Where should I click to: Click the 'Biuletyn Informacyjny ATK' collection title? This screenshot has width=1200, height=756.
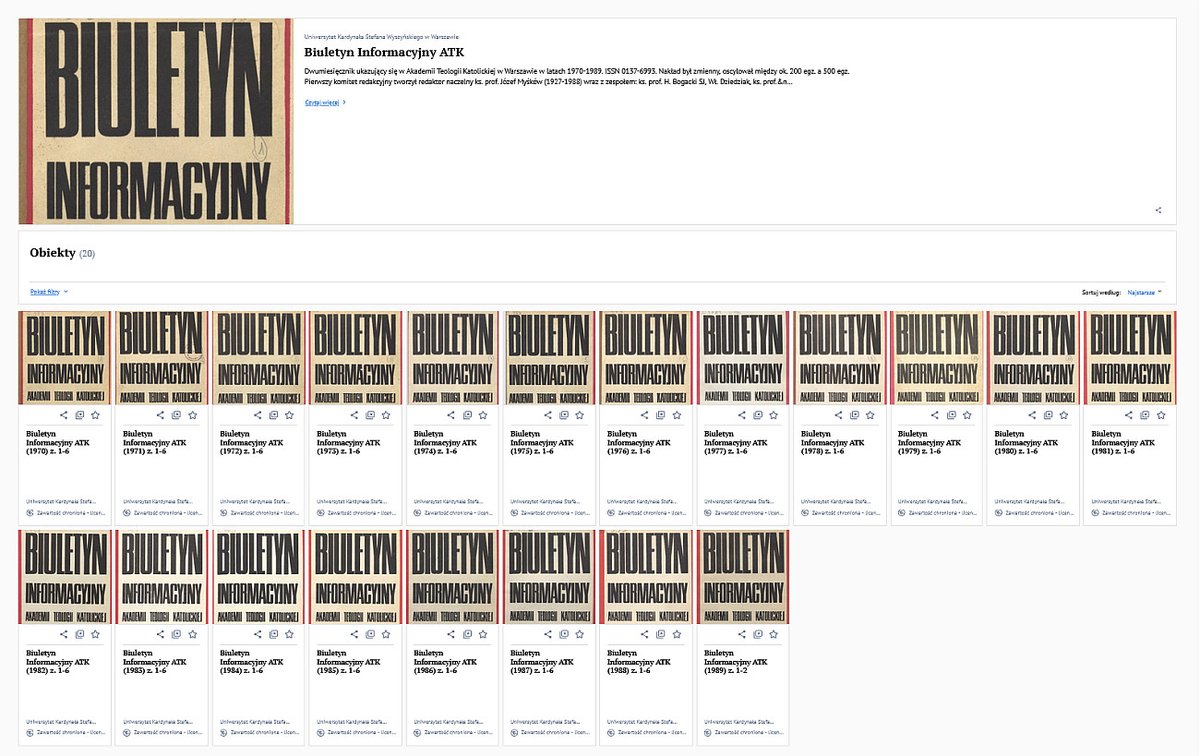pyautogui.click(x=384, y=52)
